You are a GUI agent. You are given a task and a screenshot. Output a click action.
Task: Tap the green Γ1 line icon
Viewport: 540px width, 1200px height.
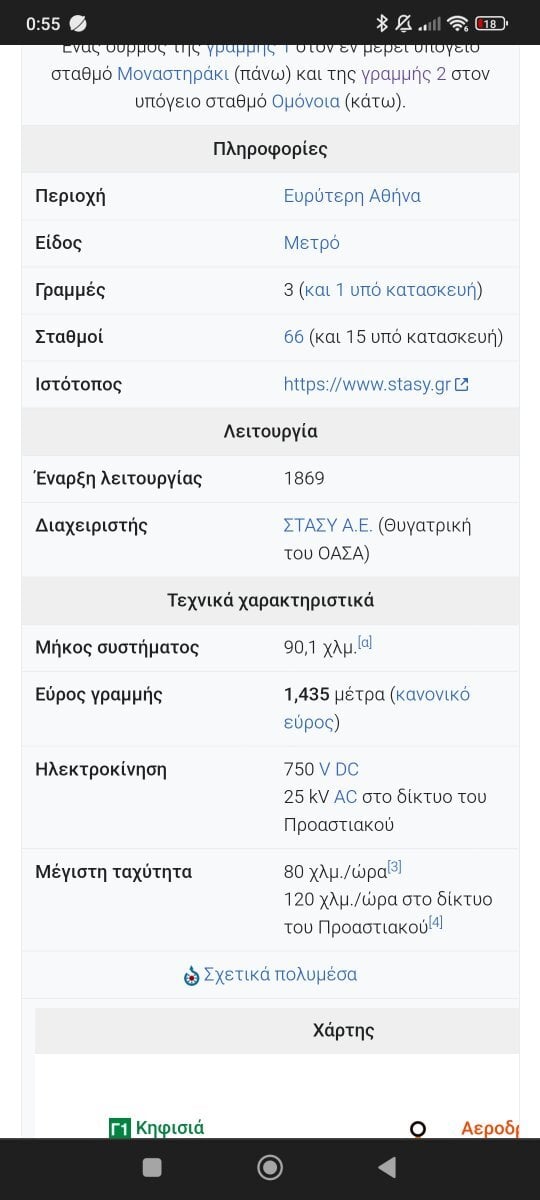pyautogui.click(x=120, y=1128)
